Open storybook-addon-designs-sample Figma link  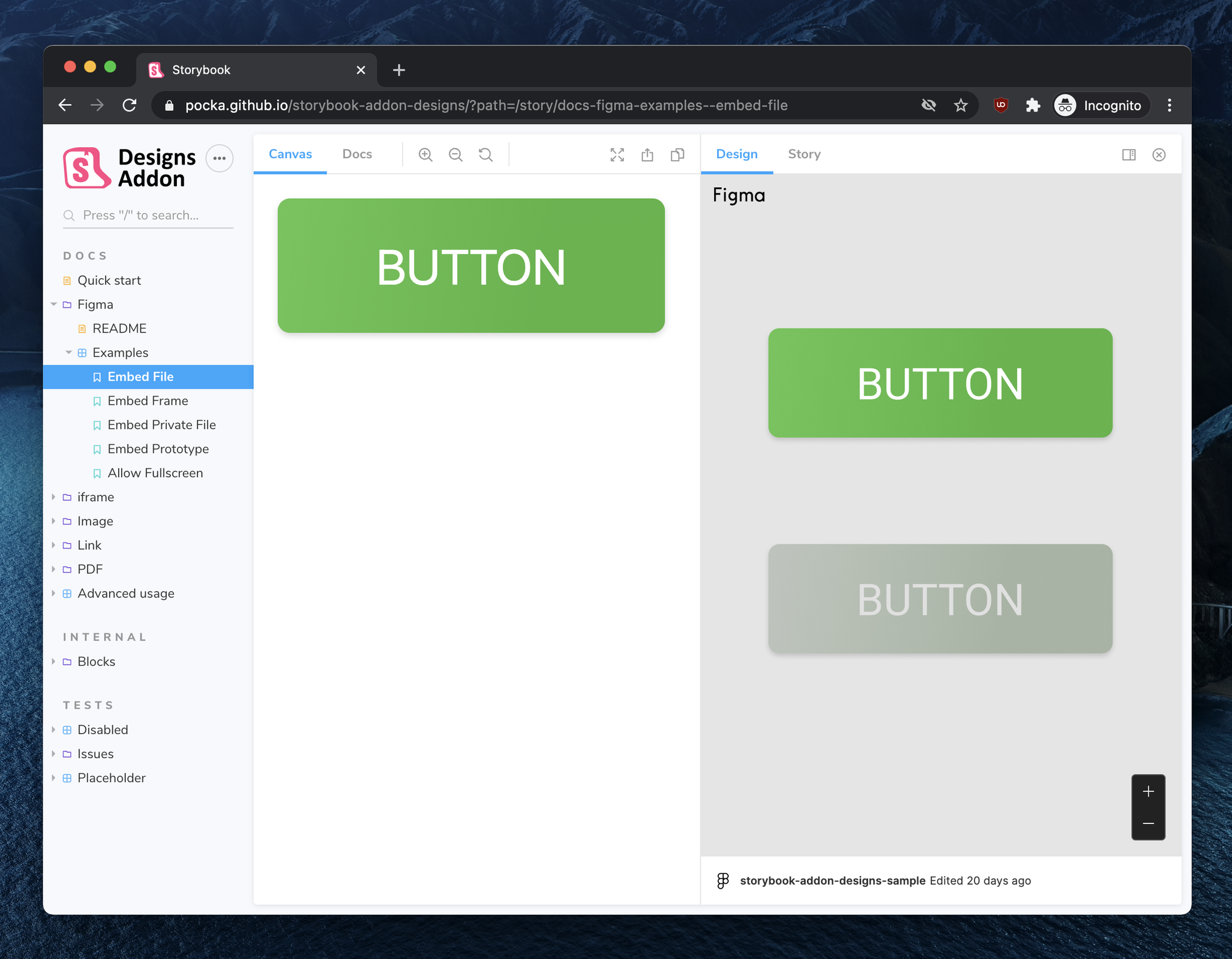832,881
